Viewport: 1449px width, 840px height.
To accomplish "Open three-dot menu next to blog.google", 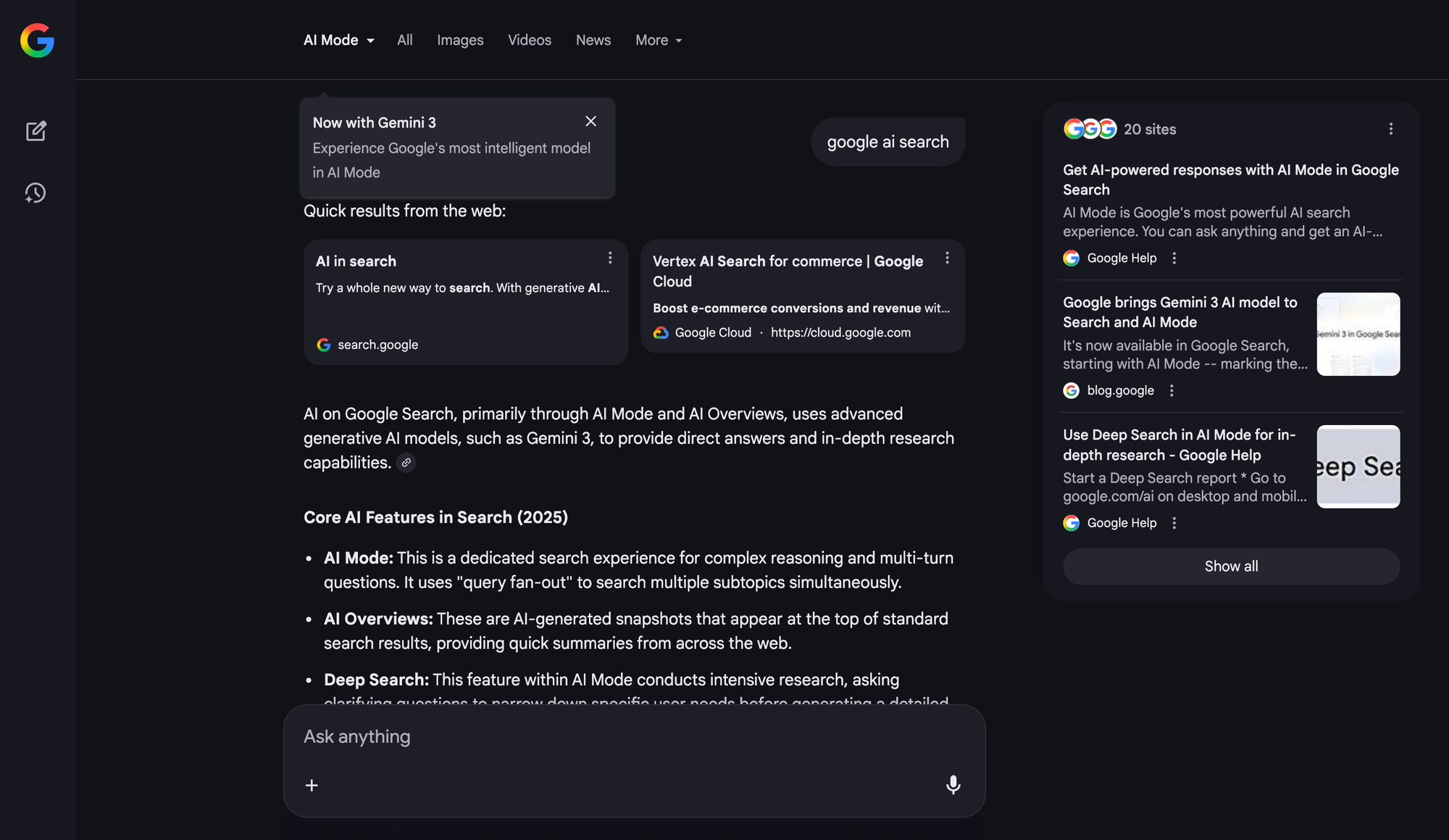I will coord(1172,390).
